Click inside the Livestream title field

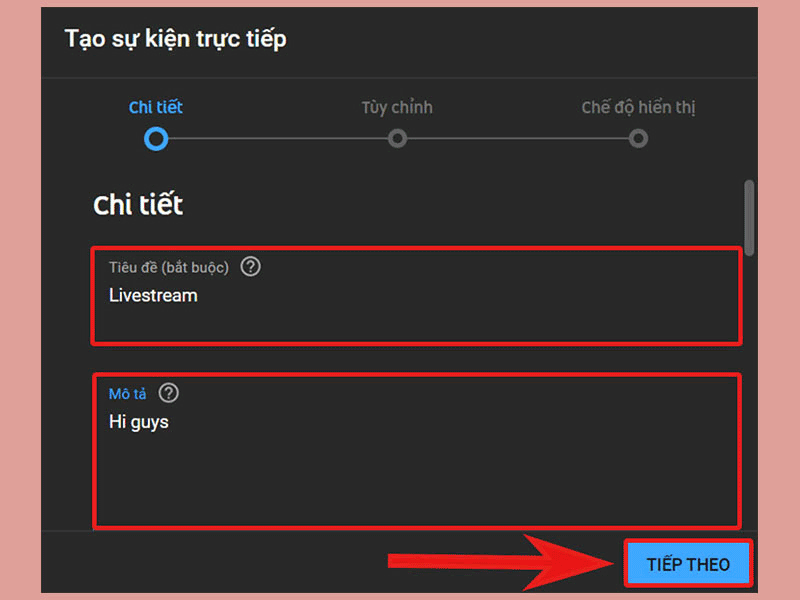(x=400, y=295)
